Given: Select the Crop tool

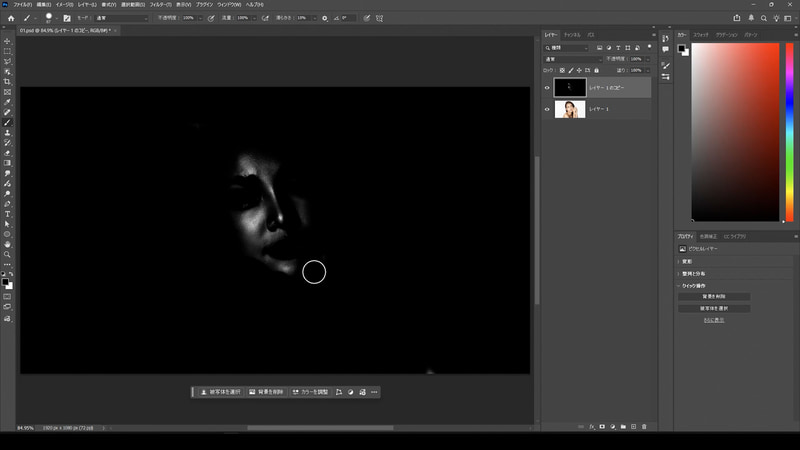Looking at the screenshot, I should (7, 82).
